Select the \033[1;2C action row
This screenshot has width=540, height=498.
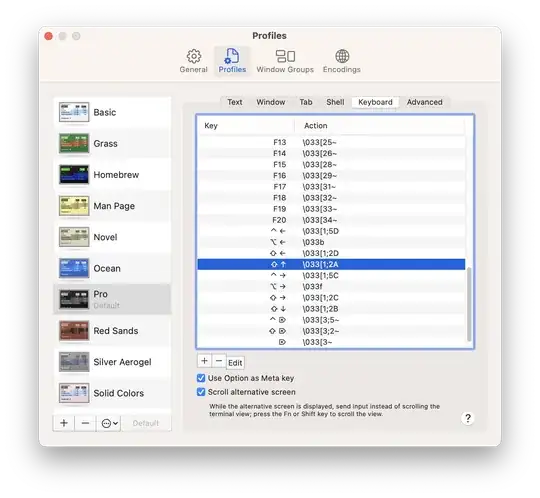click(331, 298)
